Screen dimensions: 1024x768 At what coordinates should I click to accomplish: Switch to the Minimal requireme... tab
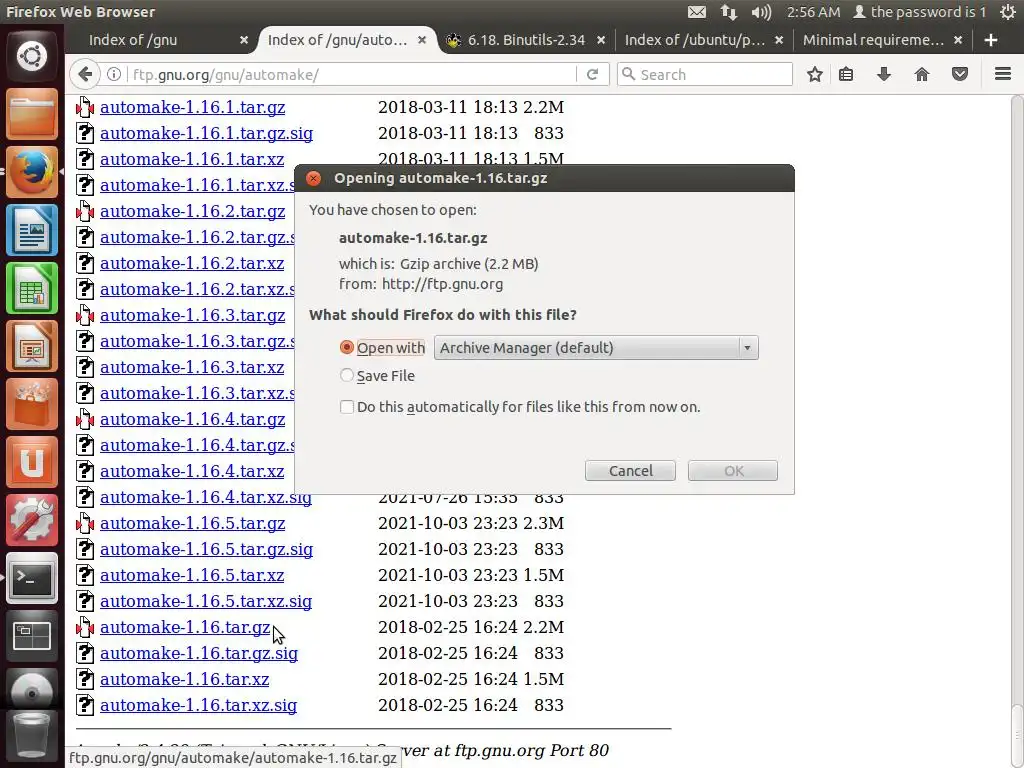click(x=873, y=40)
